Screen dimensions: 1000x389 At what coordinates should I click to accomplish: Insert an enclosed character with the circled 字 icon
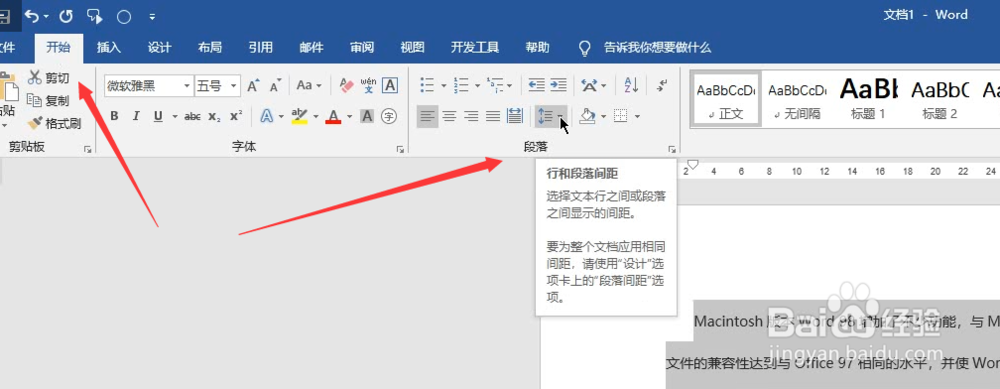point(389,116)
